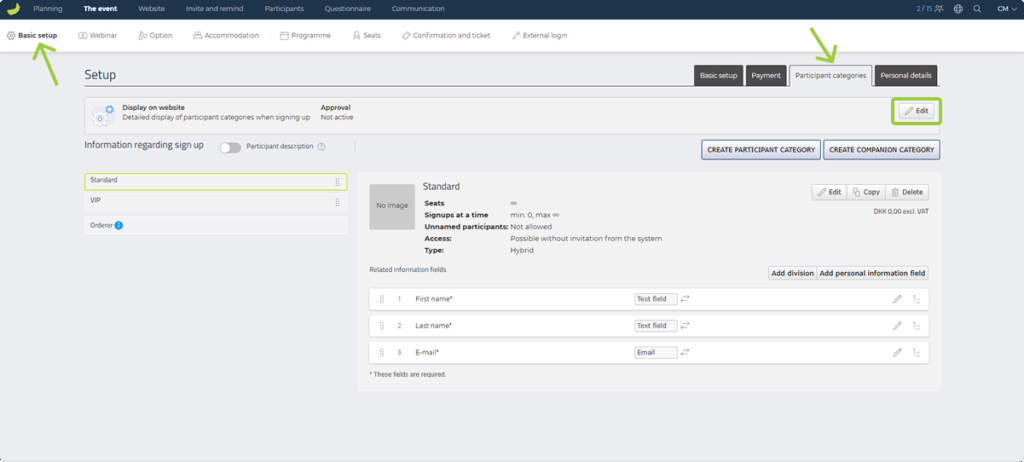1024x462 pixels.
Task: Open field type box for Last name
Action: tap(656, 325)
